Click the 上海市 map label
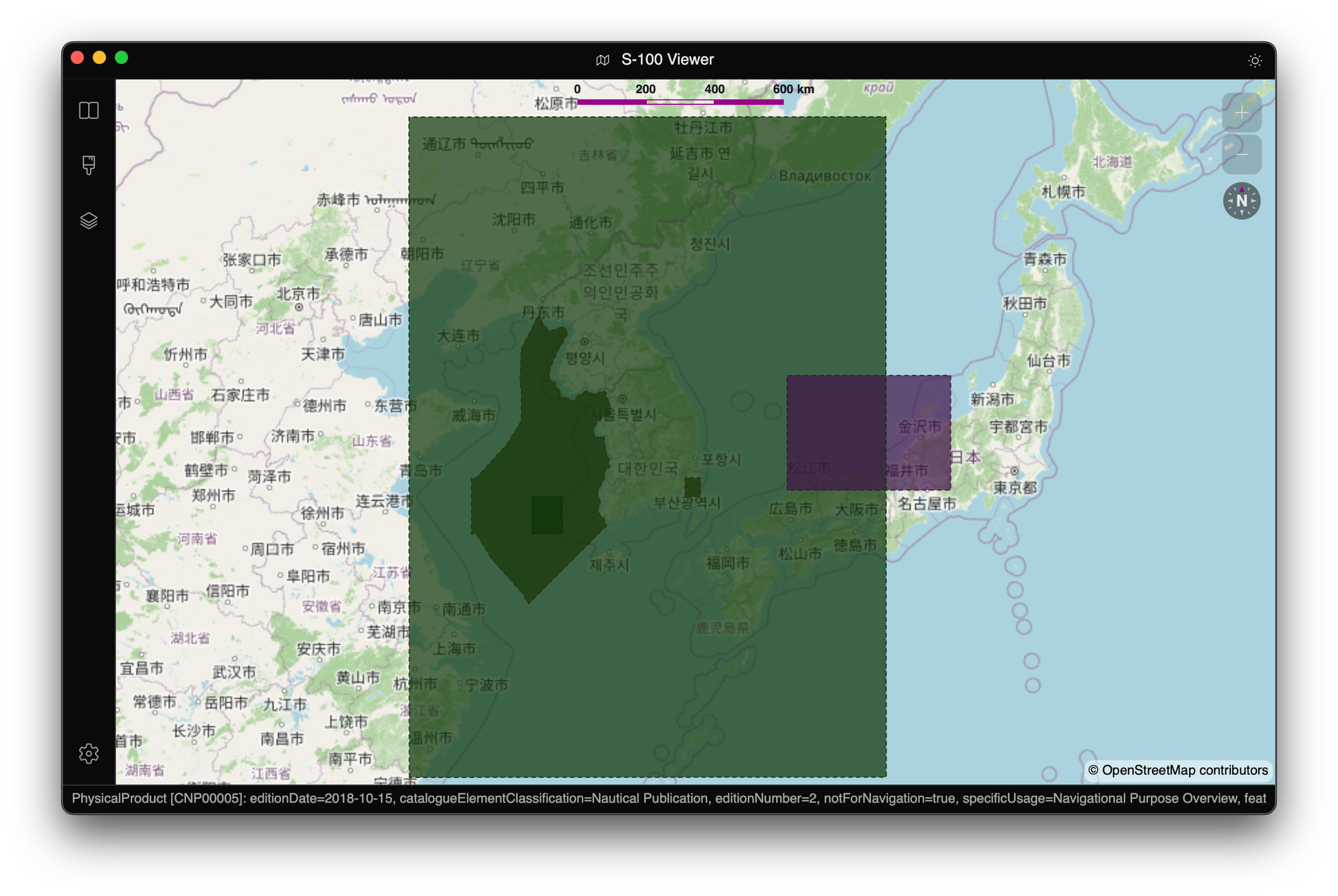This screenshot has height=896, width=1338. [x=454, y=649]
